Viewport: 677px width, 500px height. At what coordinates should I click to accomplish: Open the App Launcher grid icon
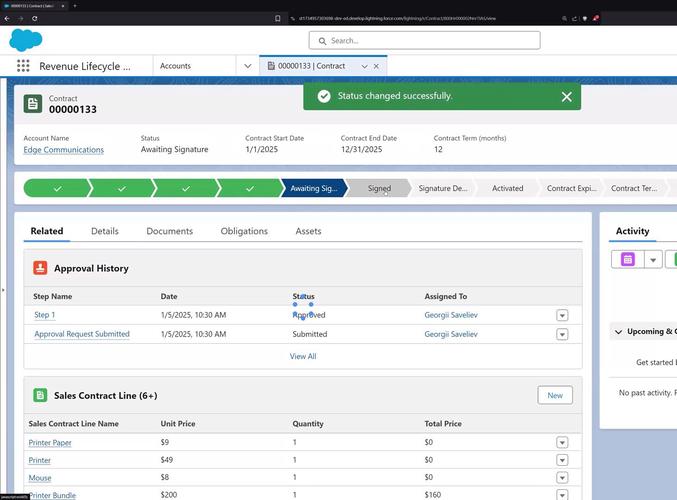coord(23,66)
